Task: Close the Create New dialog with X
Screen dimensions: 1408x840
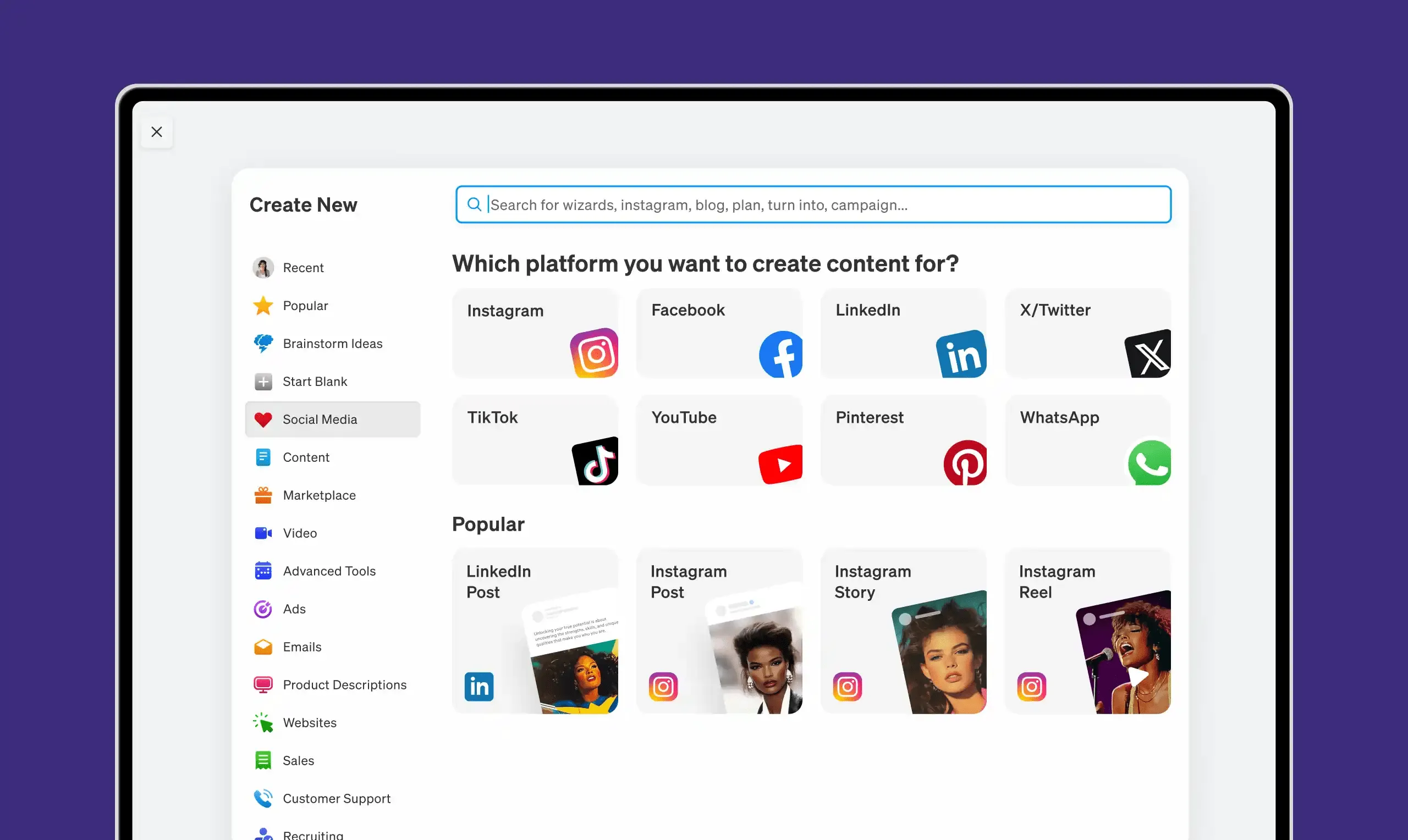Action: (x=157, y=132)
